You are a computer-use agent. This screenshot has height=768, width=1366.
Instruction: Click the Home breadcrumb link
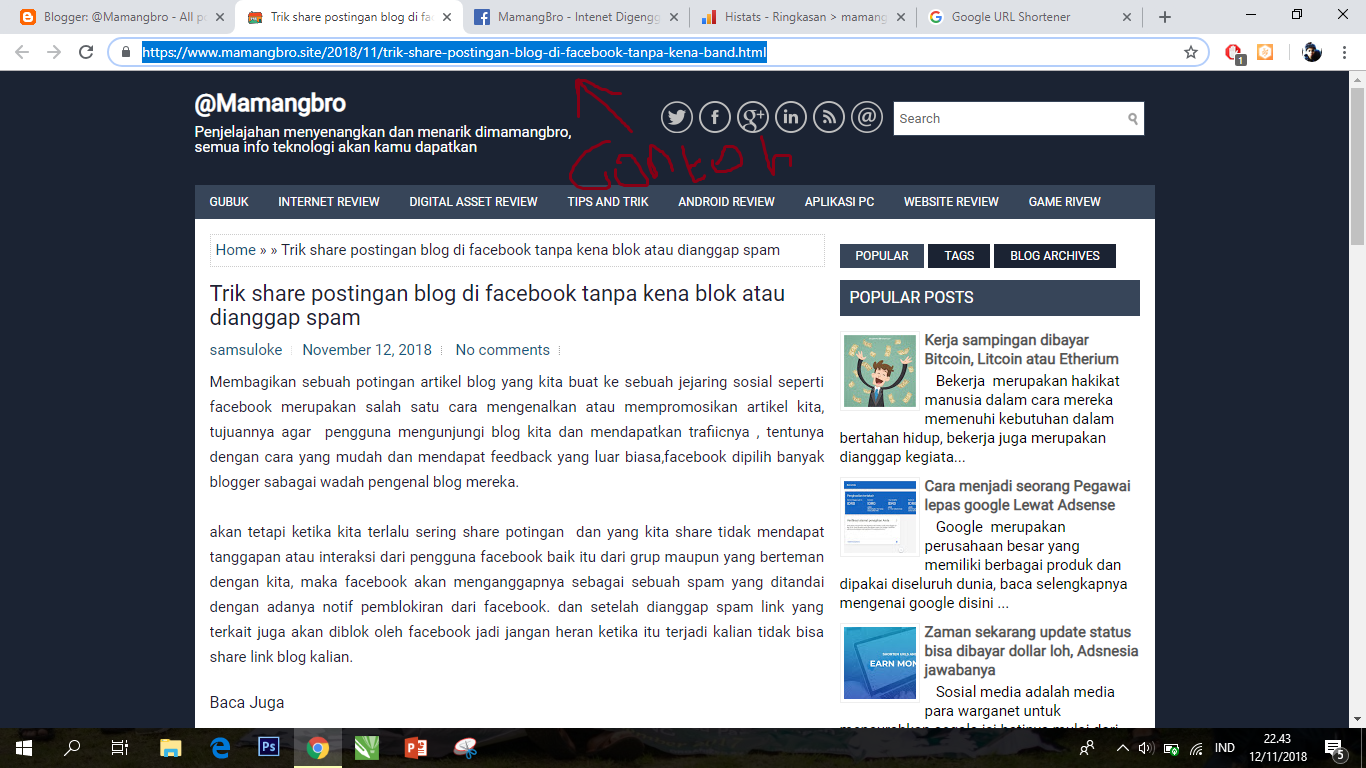tap(235, 250)
